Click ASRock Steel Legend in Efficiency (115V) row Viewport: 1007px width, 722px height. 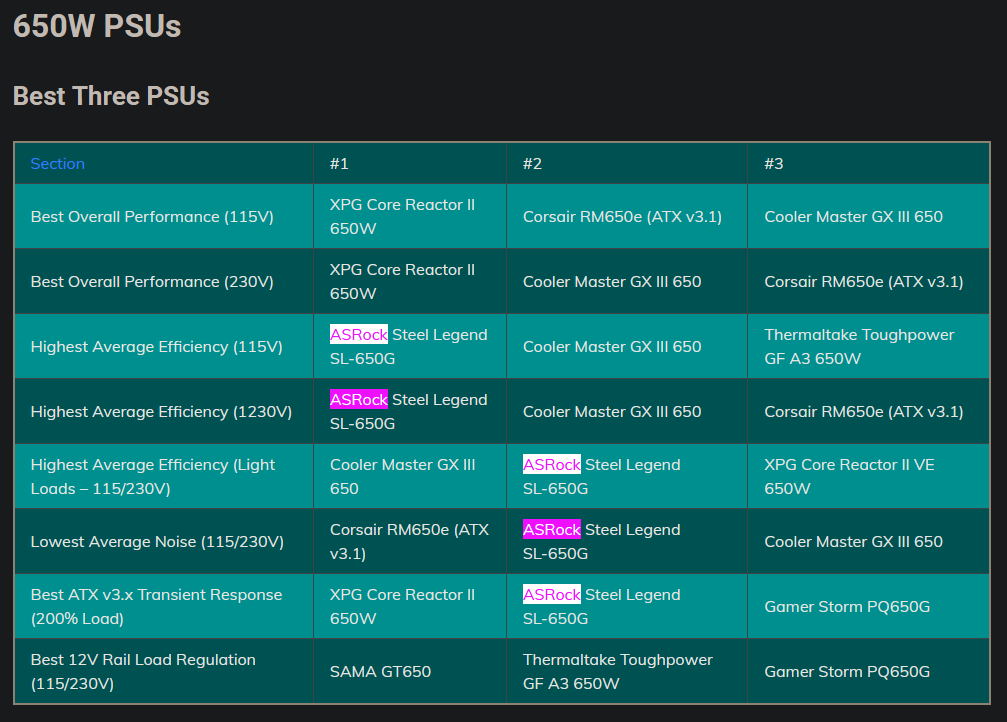point(408,346)
